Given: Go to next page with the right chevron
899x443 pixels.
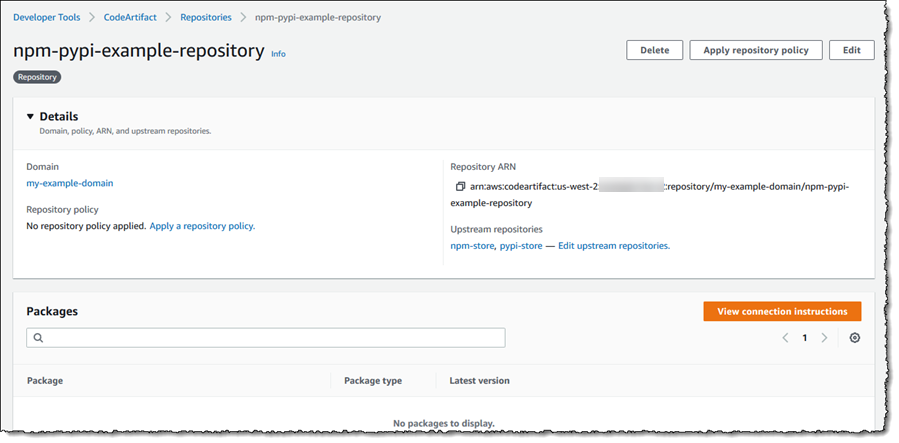Looking at the screenshot, I should pyautogui.click(x=824, y=338).
